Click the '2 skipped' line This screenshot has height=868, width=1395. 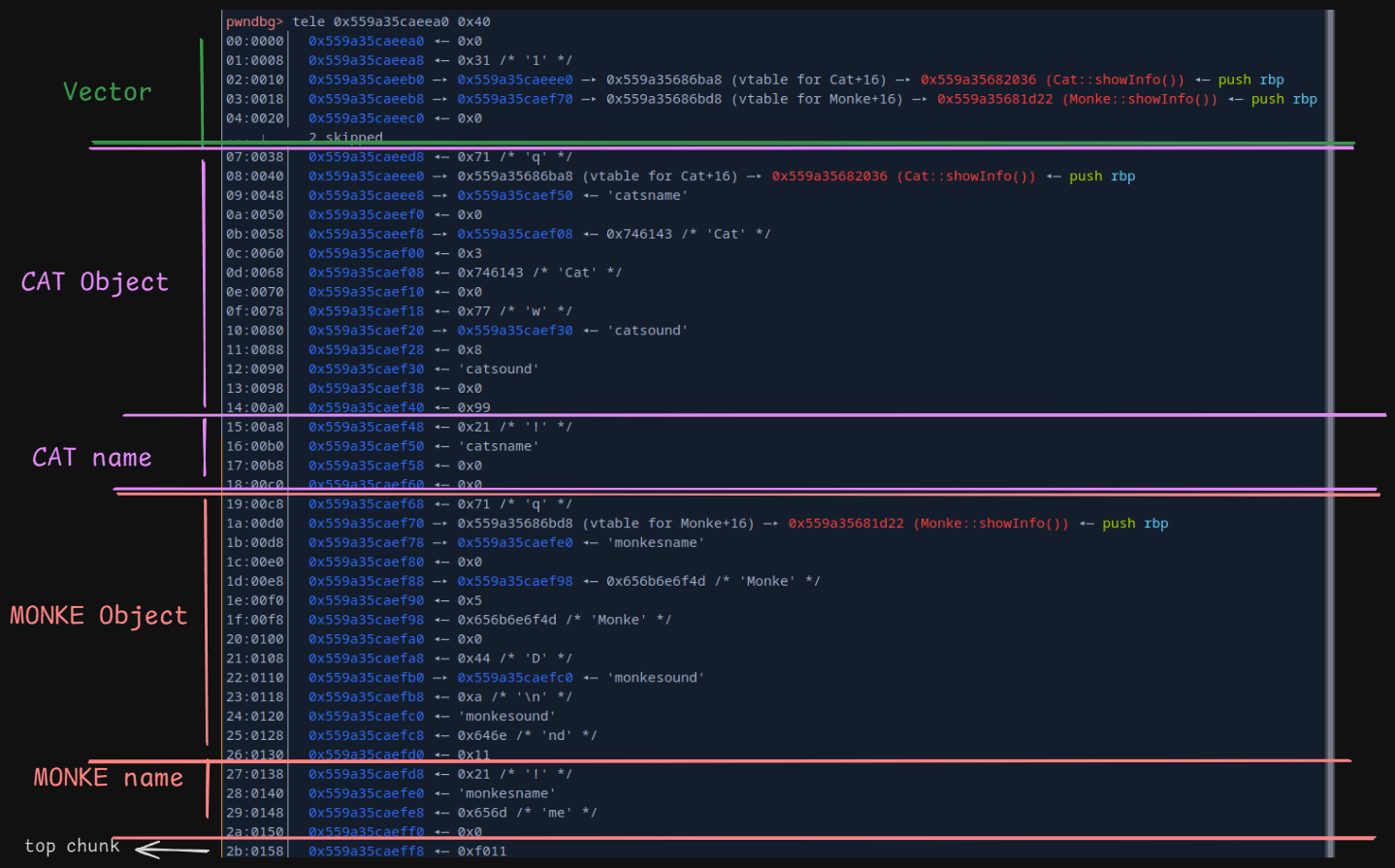(345, 138)
